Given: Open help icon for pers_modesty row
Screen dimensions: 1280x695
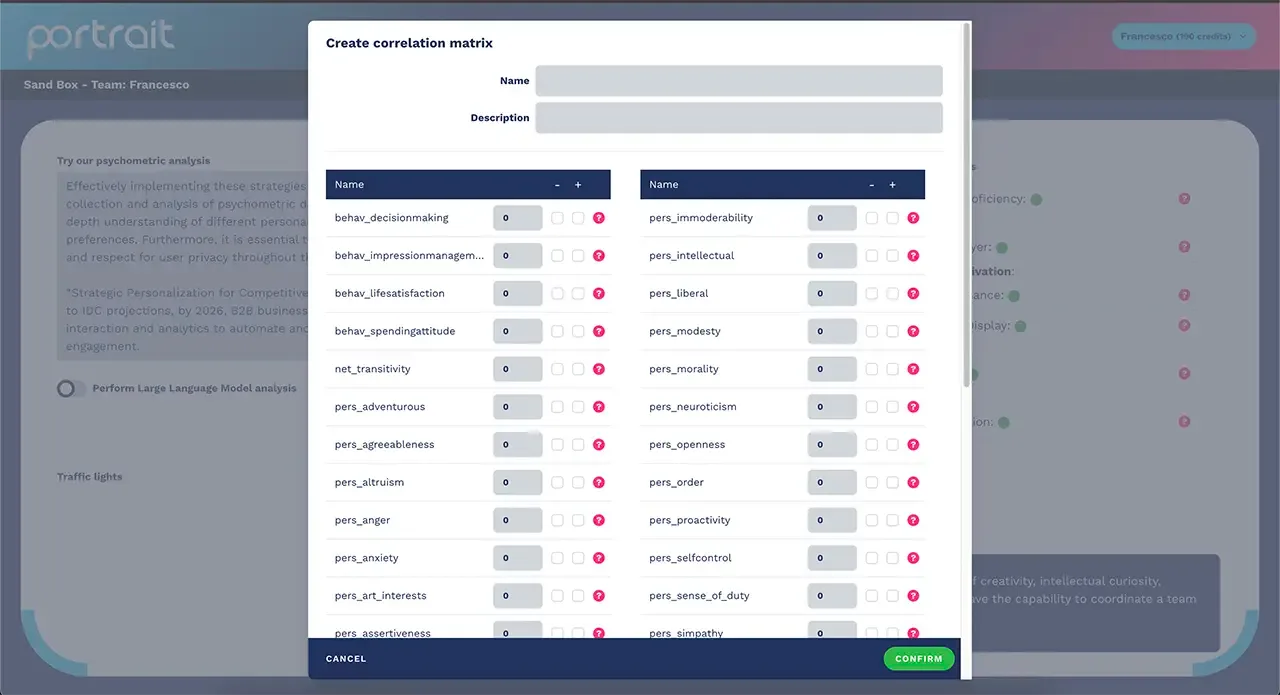Looking at the screenshot, I should pyautogui.click(x=913, y=331).
